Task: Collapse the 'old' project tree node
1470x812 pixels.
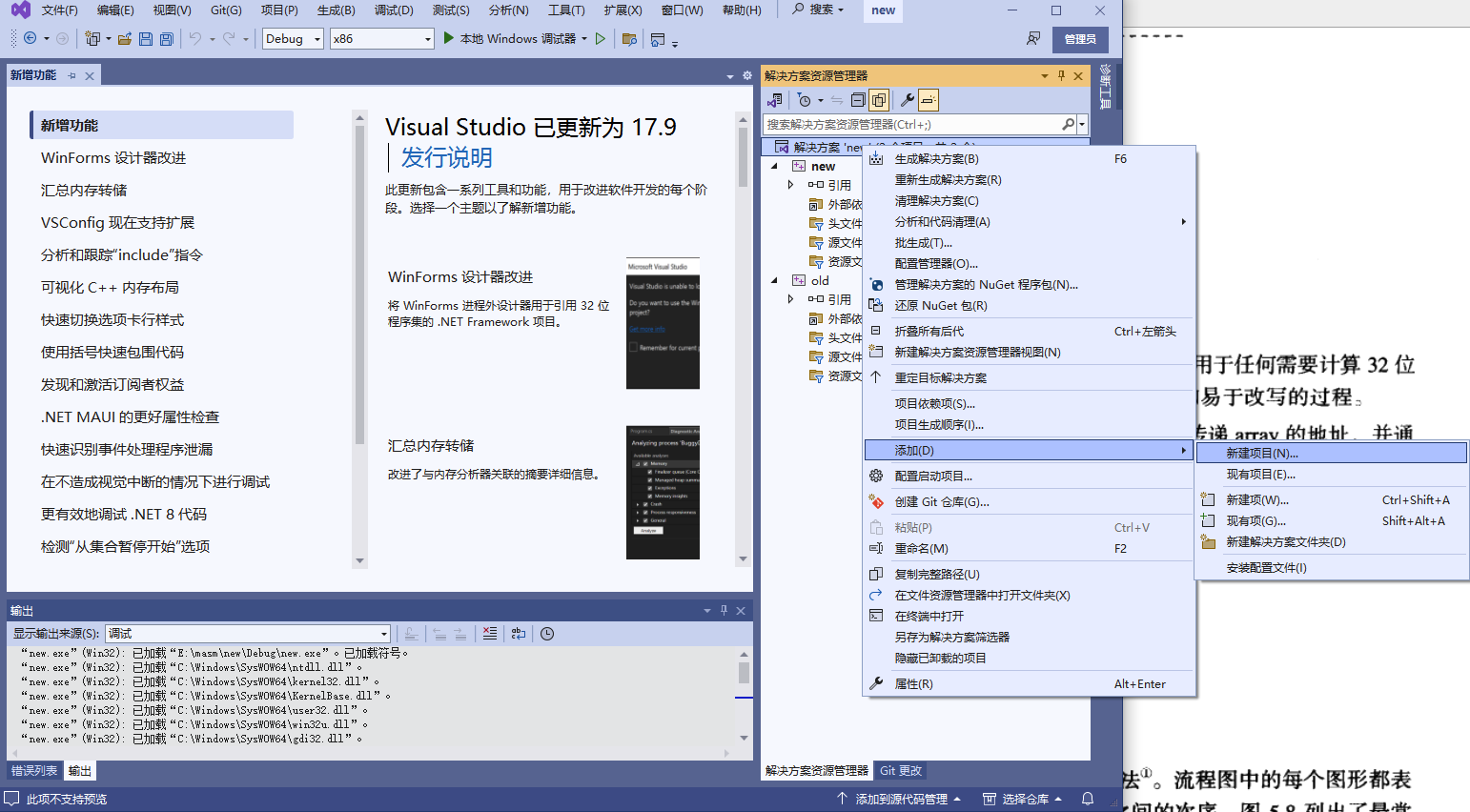Action: (x=774, y=280)
